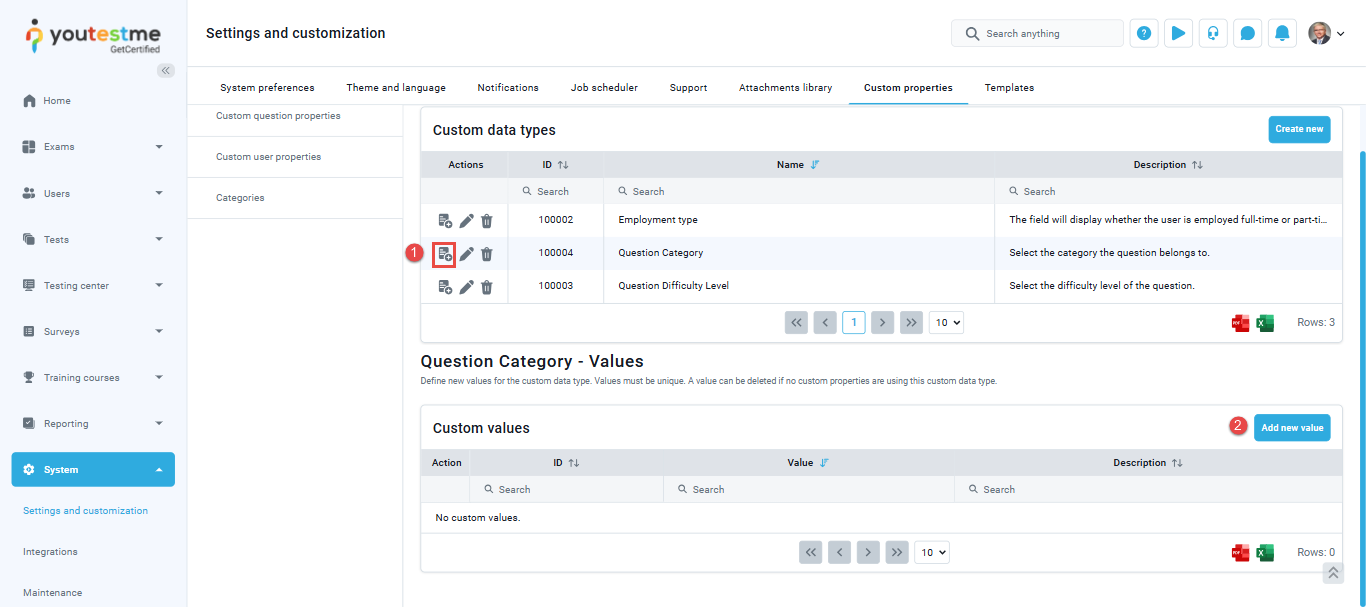1366x607 pixels.
Task: Export custom data types to PDF
Action: [1240, 323]
